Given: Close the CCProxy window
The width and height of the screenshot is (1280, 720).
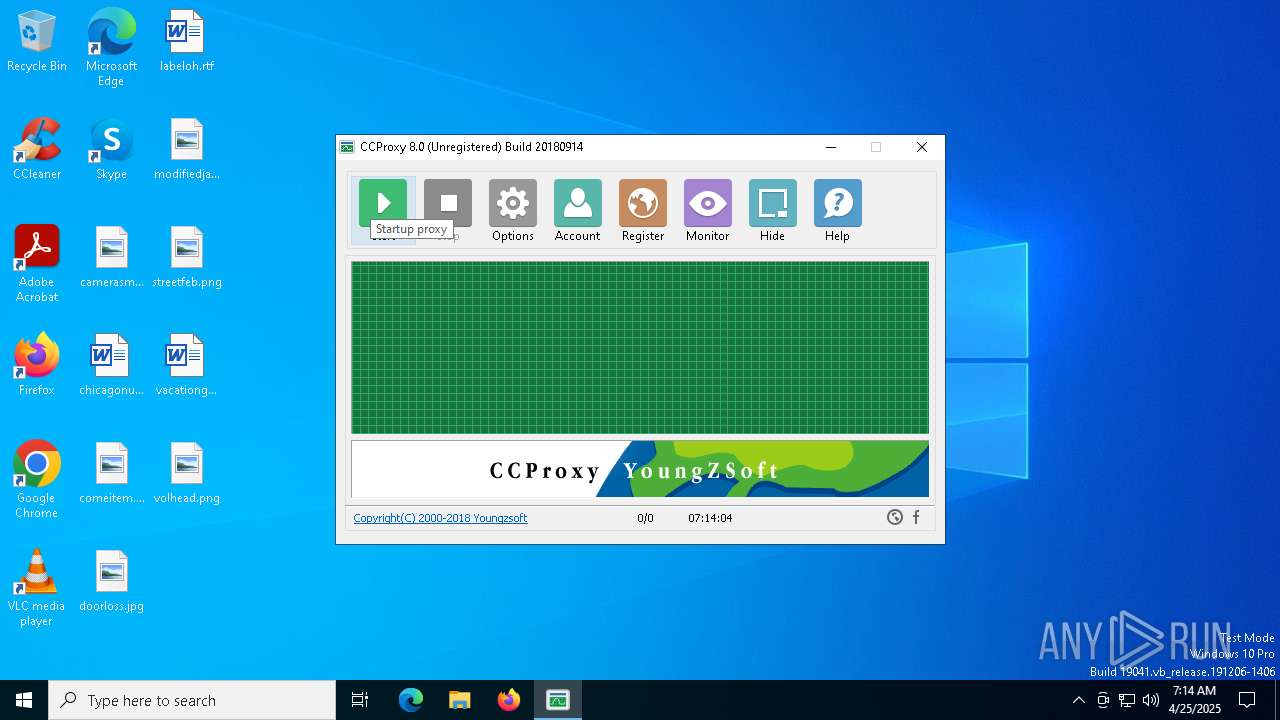Looking at the screenshot, I should pyautogui.click(x=922, y=147).
